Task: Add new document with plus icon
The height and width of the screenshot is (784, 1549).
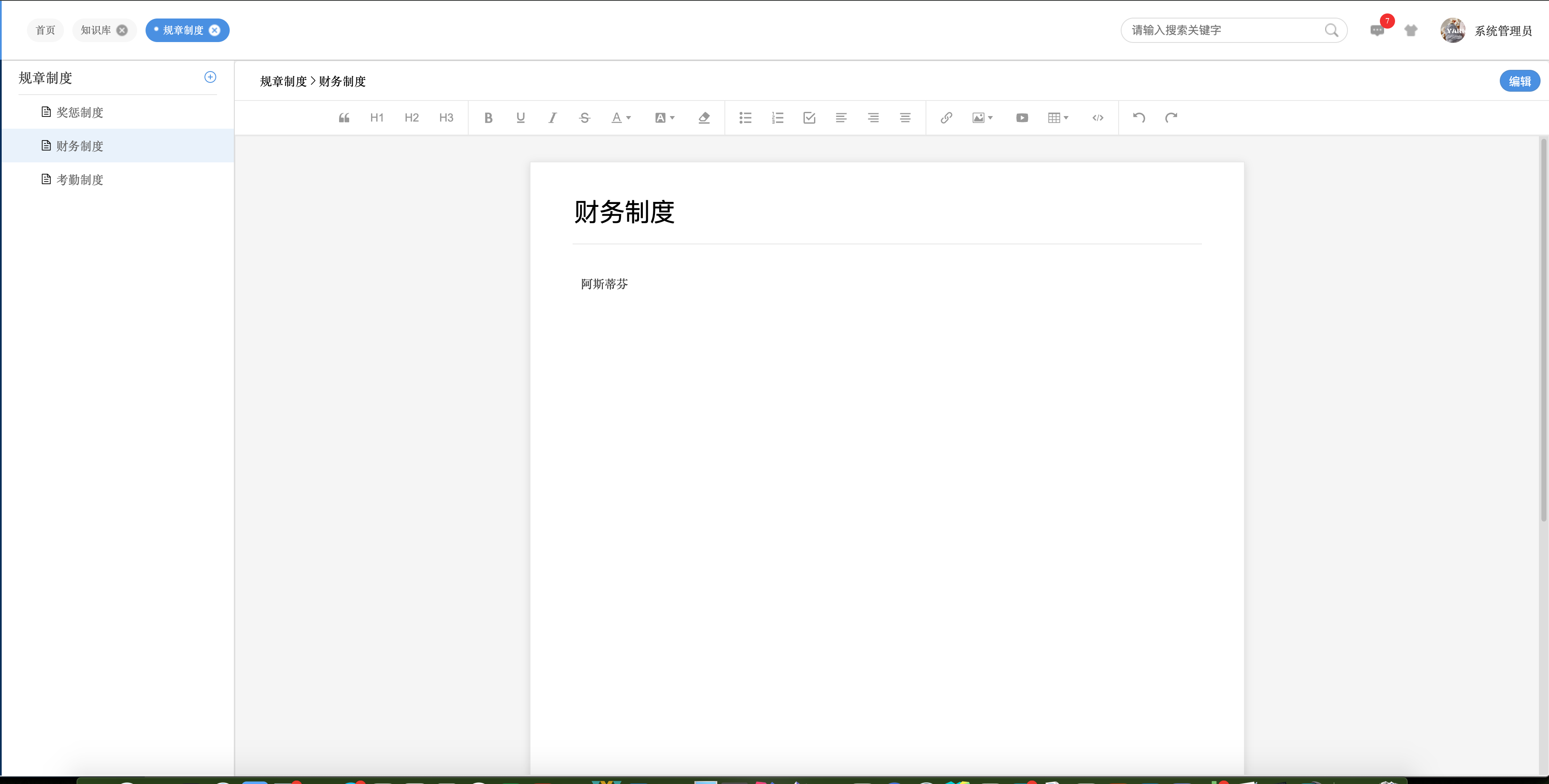Action: pos(210,77)
